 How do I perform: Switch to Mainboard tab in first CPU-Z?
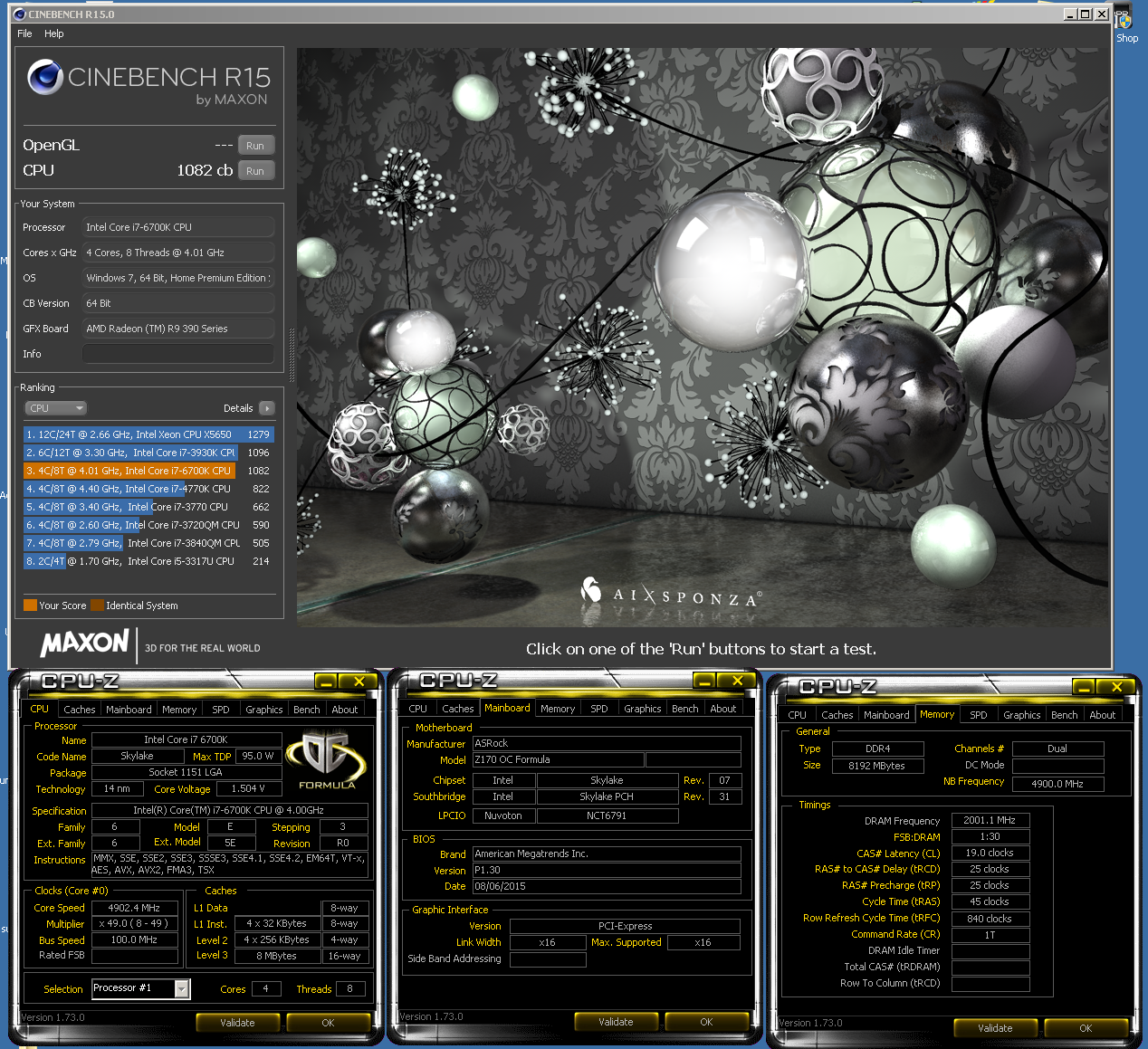click(129, 710)
